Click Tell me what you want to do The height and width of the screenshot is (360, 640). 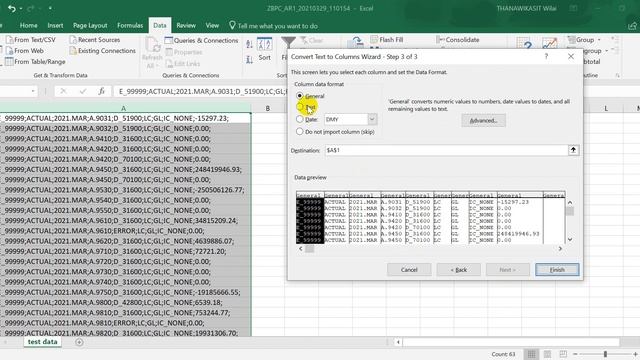(278, 26)
